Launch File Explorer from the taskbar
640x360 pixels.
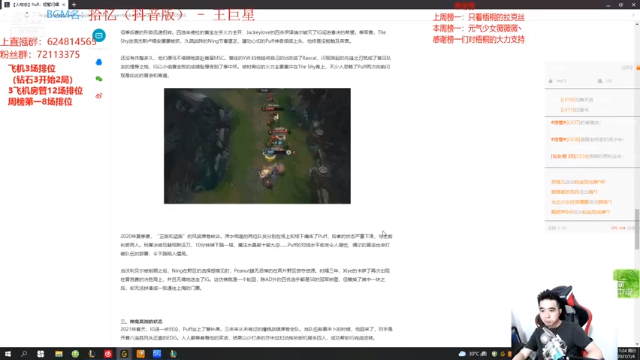[59, 354]
